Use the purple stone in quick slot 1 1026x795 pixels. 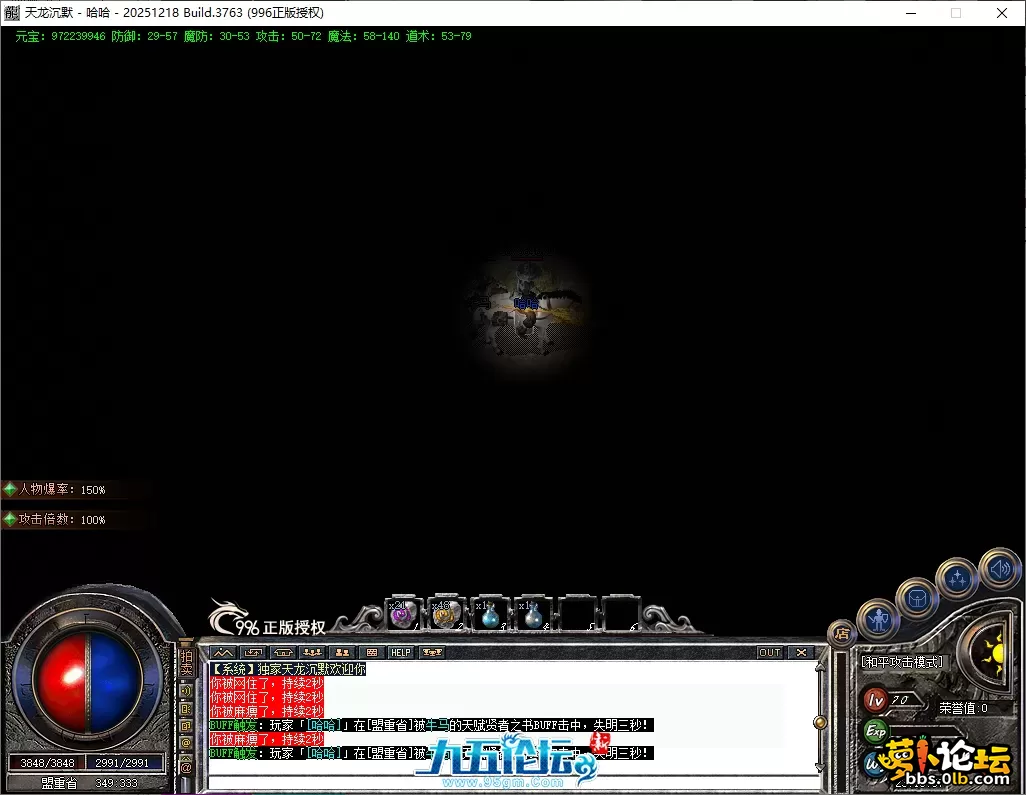click(x=404, y=614)
